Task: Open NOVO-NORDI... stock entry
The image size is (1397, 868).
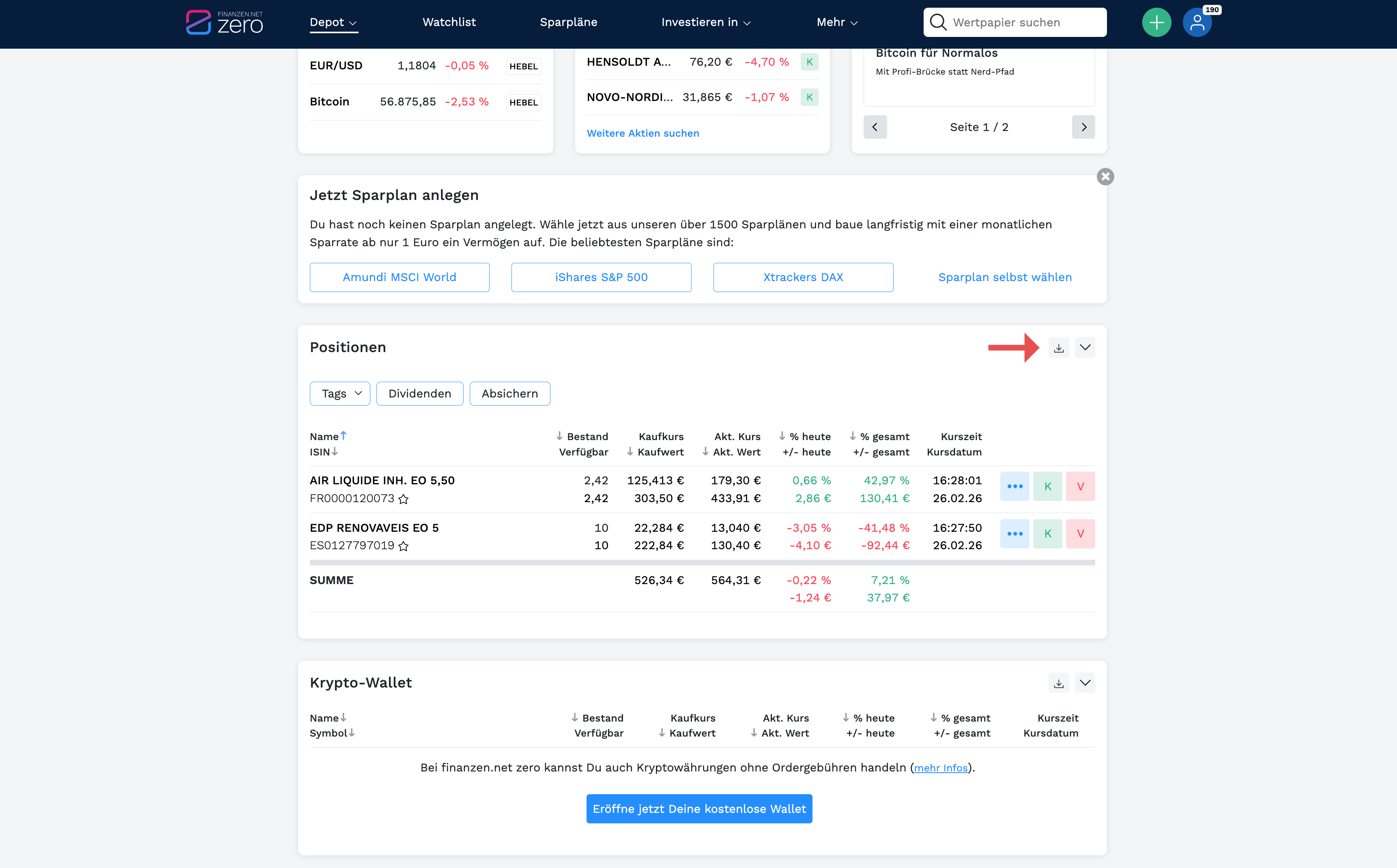Action: pos(630,97)
